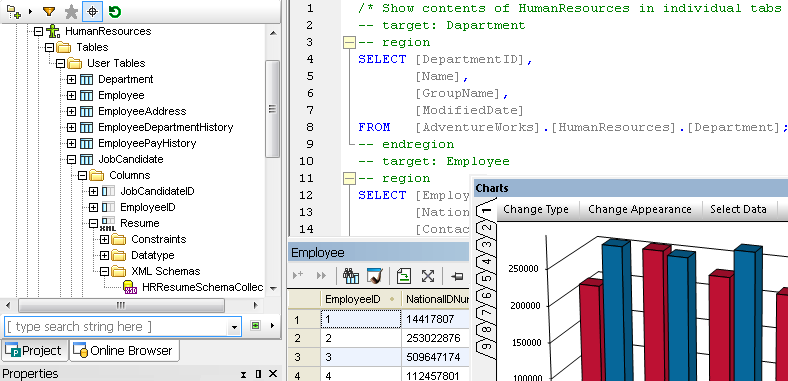788x381 pixels.
Task: Click the EmployeePayHistory tree label
Action: (147, 144)
